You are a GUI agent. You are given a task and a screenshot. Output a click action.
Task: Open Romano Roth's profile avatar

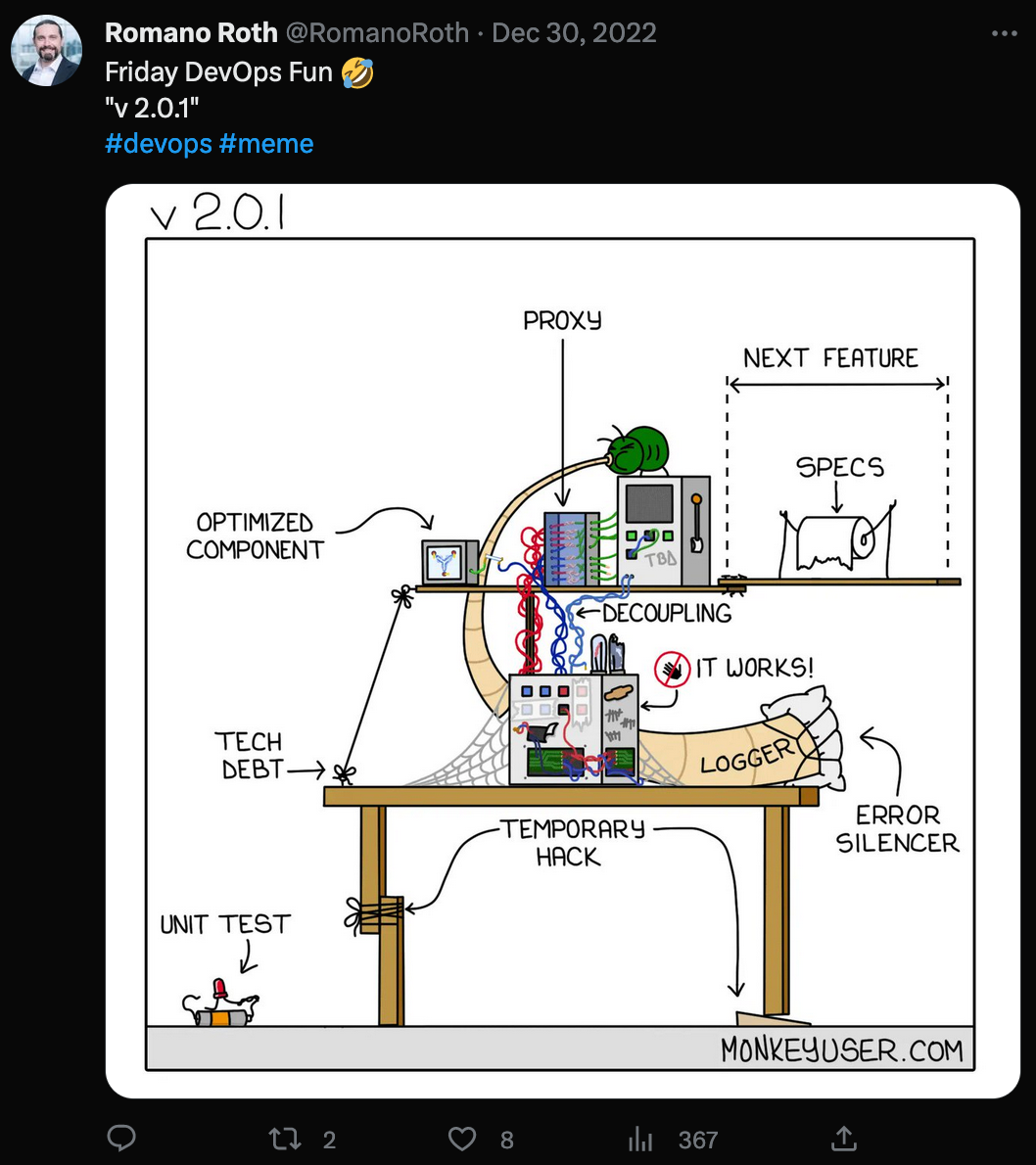click(x=46, y=51)
